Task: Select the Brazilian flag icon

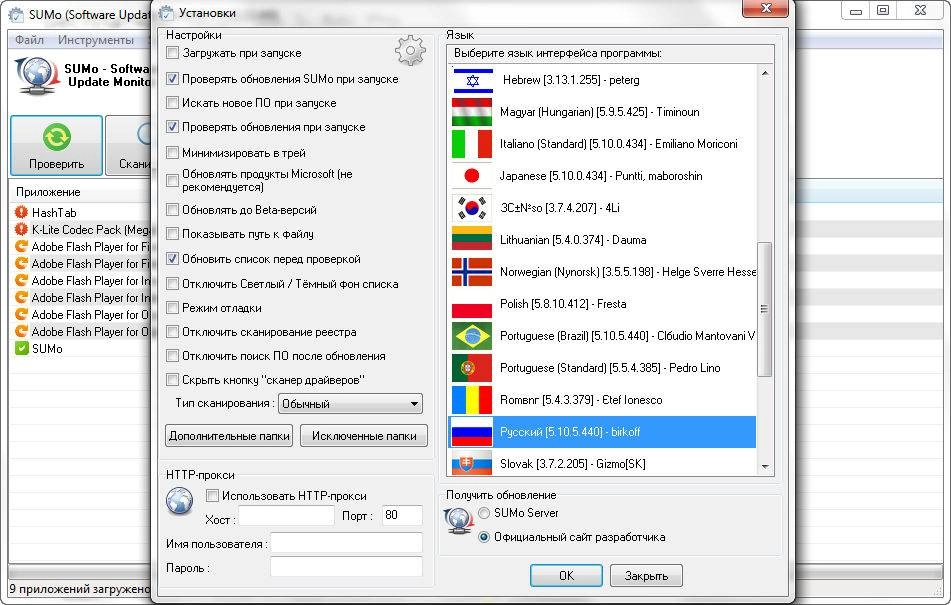Action: pyautogui.click(x=472, y=336)
